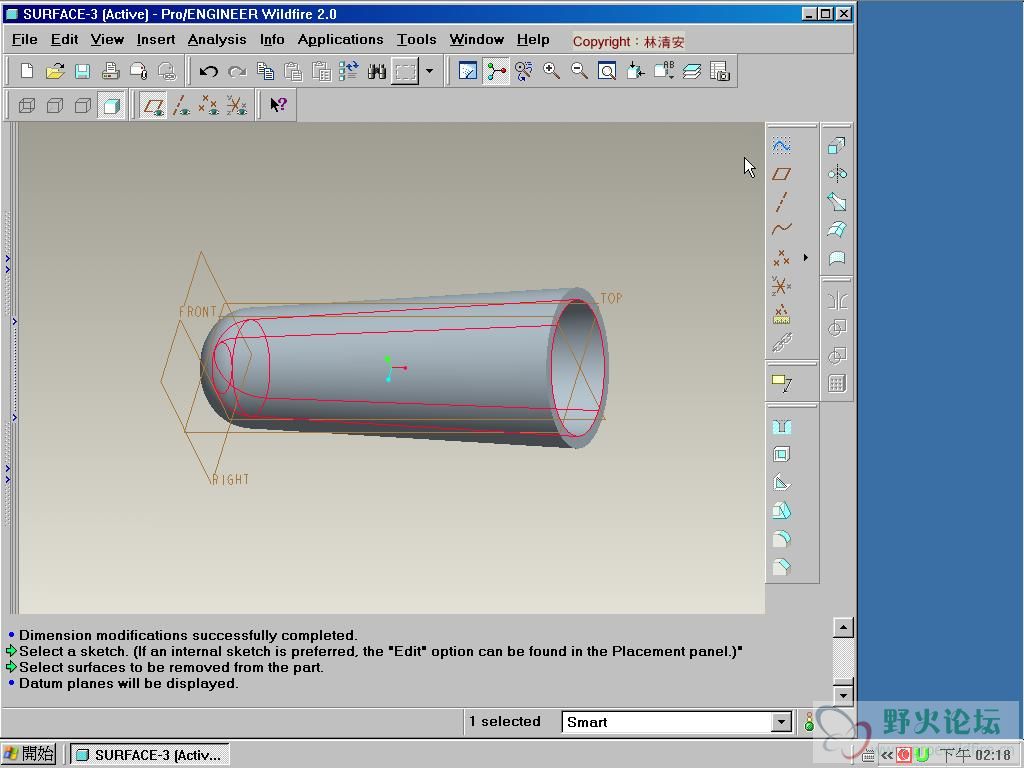Switch display to Hidden Line
Viewport: 1024px width, 768px height.
pyautogui.click(x=55, y=105)
